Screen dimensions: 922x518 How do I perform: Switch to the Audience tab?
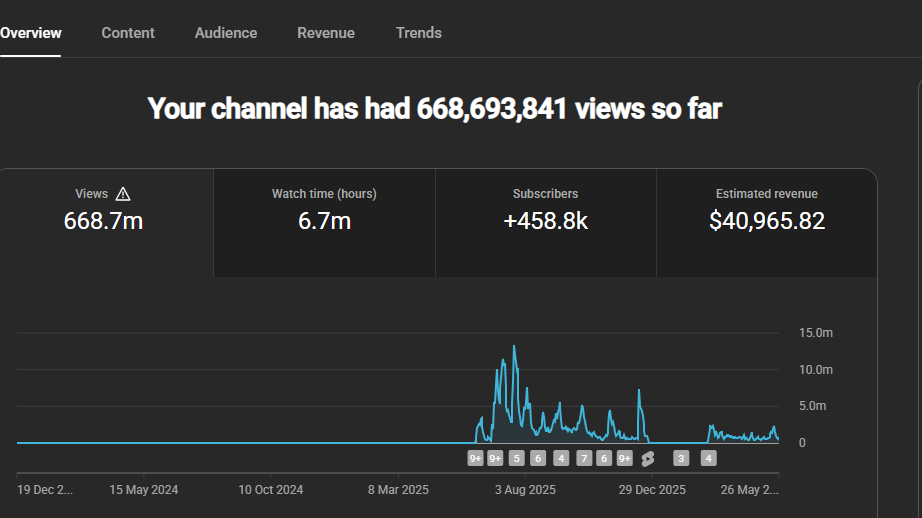[x=226, y=33]
